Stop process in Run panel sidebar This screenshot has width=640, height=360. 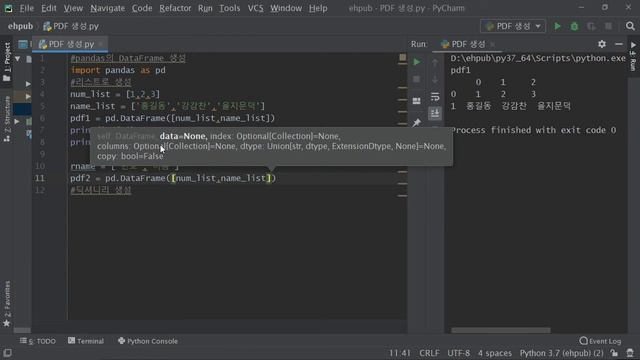417,80
